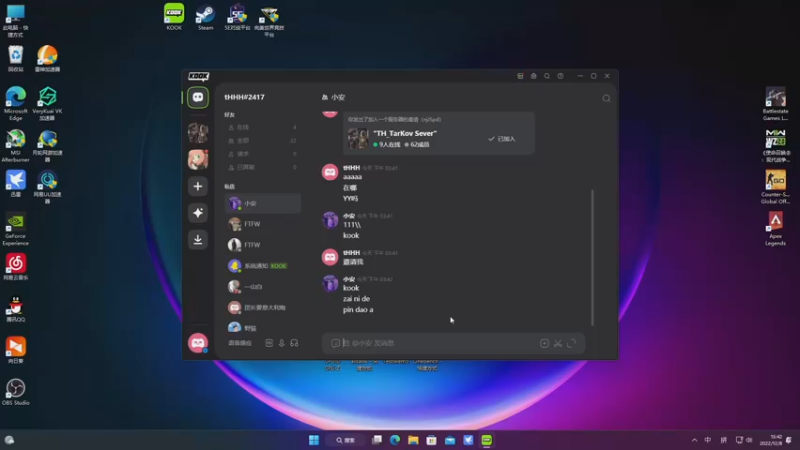Select the 已屏蔽 friends filter

(263, 167)
